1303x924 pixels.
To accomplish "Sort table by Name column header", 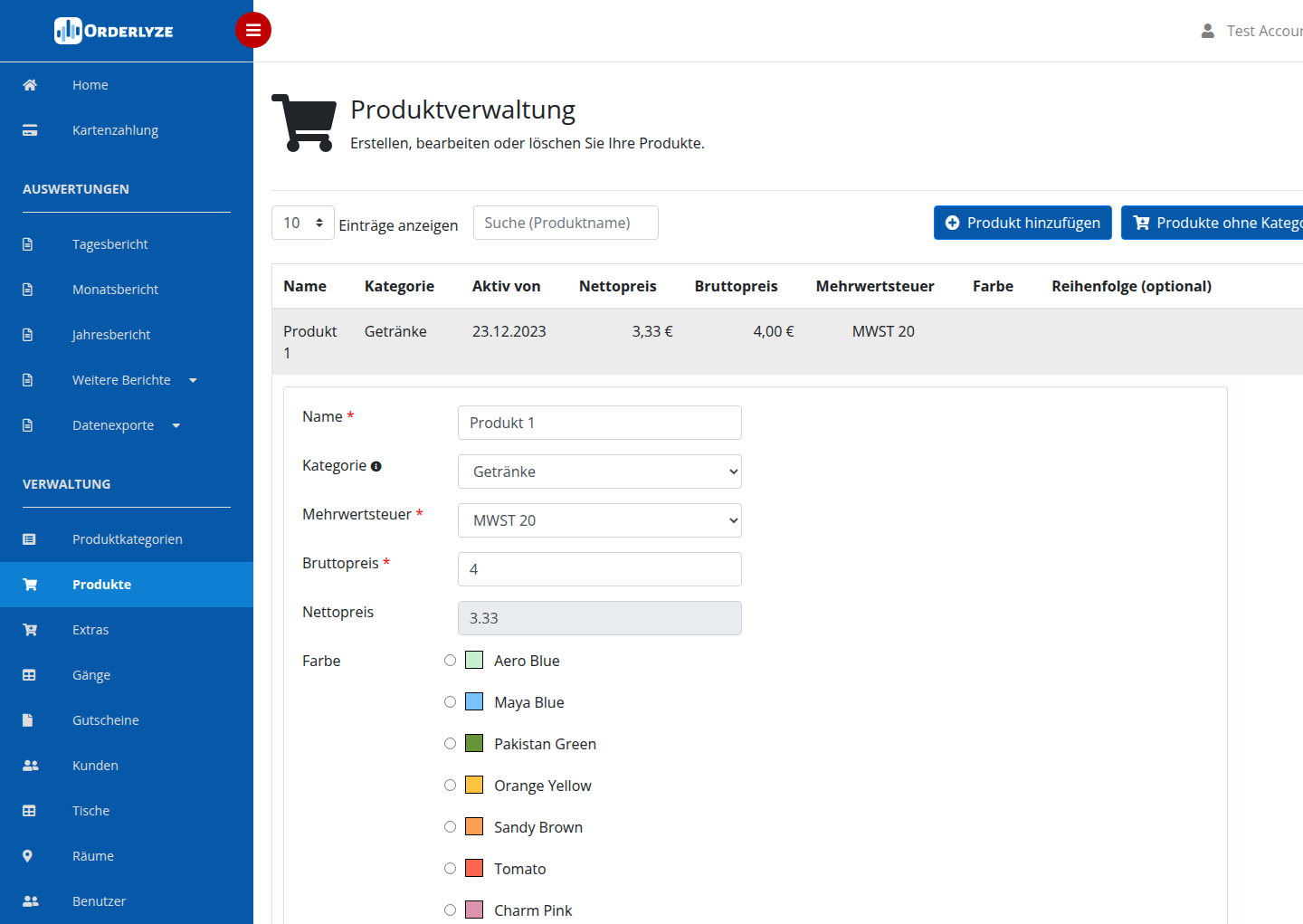I will click(x=305, y=286).
